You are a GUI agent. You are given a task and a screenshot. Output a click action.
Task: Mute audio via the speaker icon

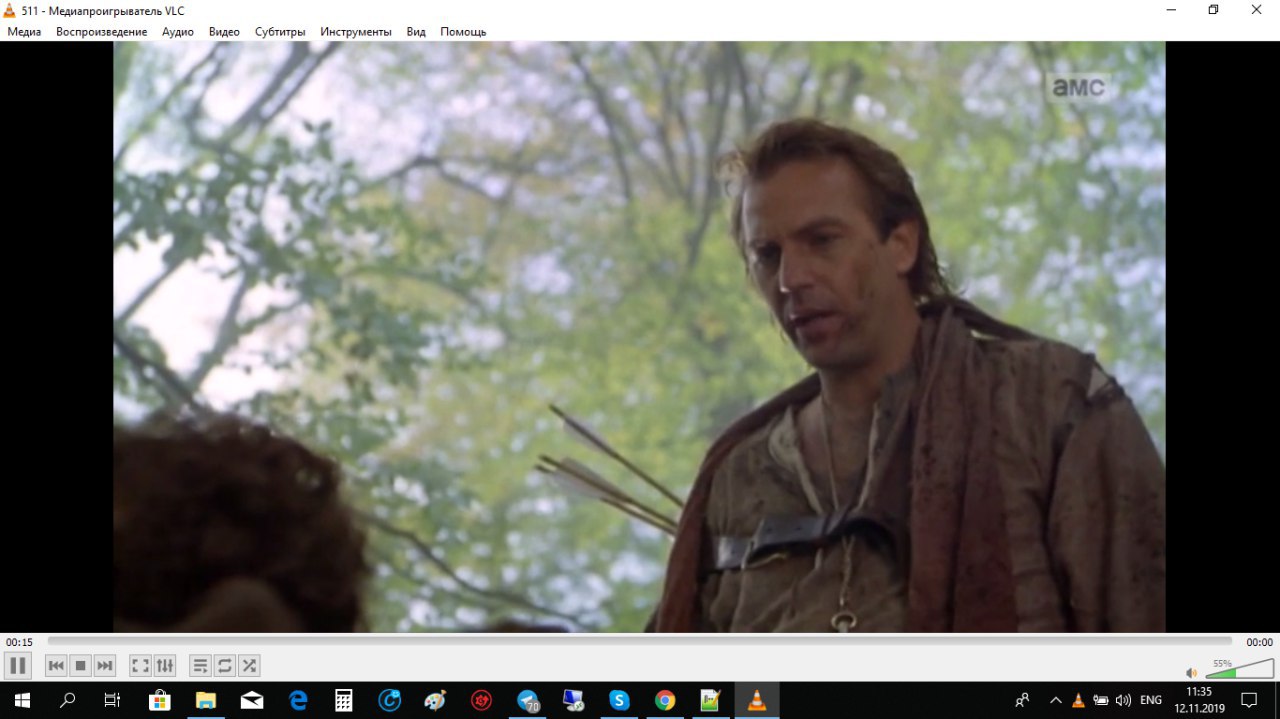[x=1191, y=673]
